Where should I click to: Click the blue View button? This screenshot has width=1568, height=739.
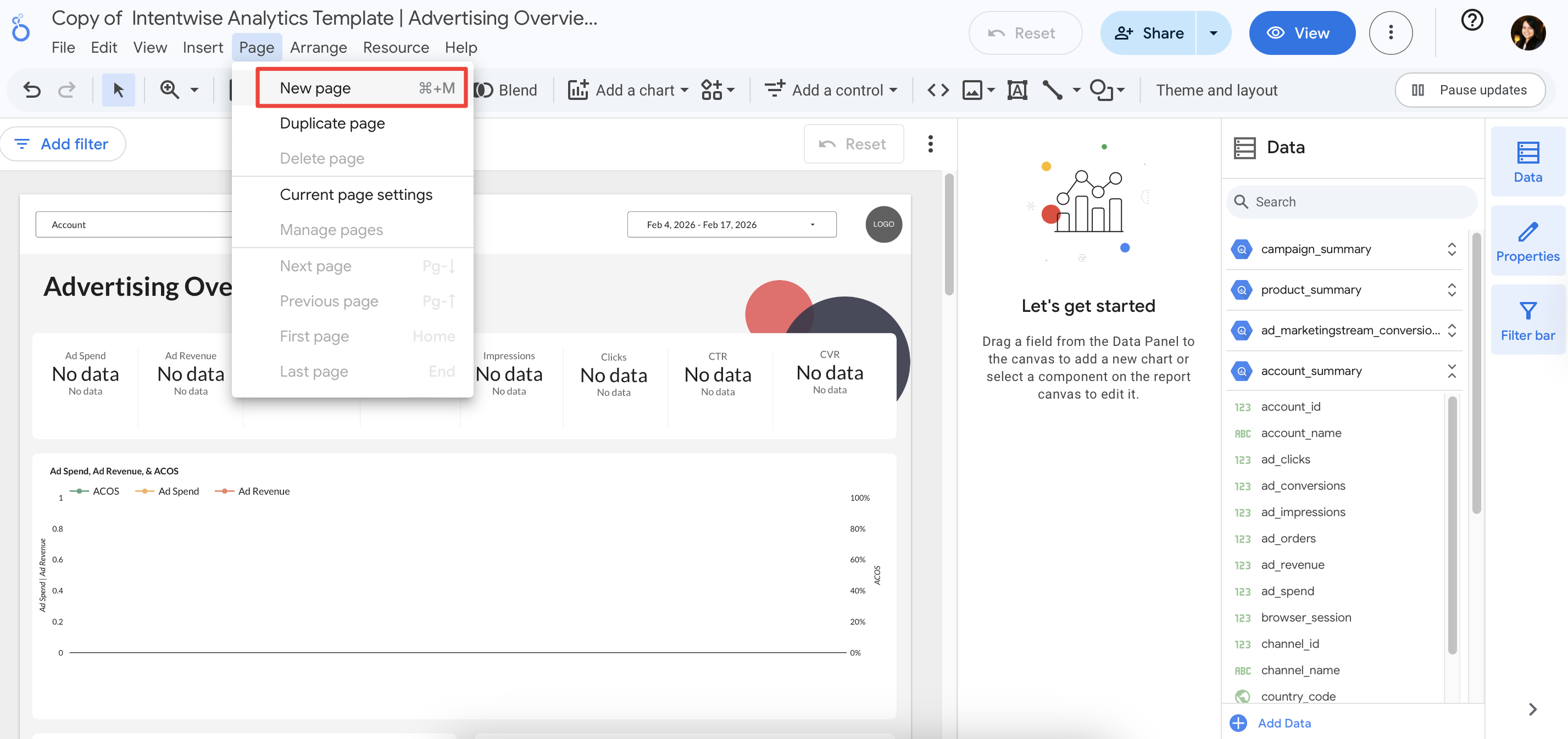point(1302,33)
